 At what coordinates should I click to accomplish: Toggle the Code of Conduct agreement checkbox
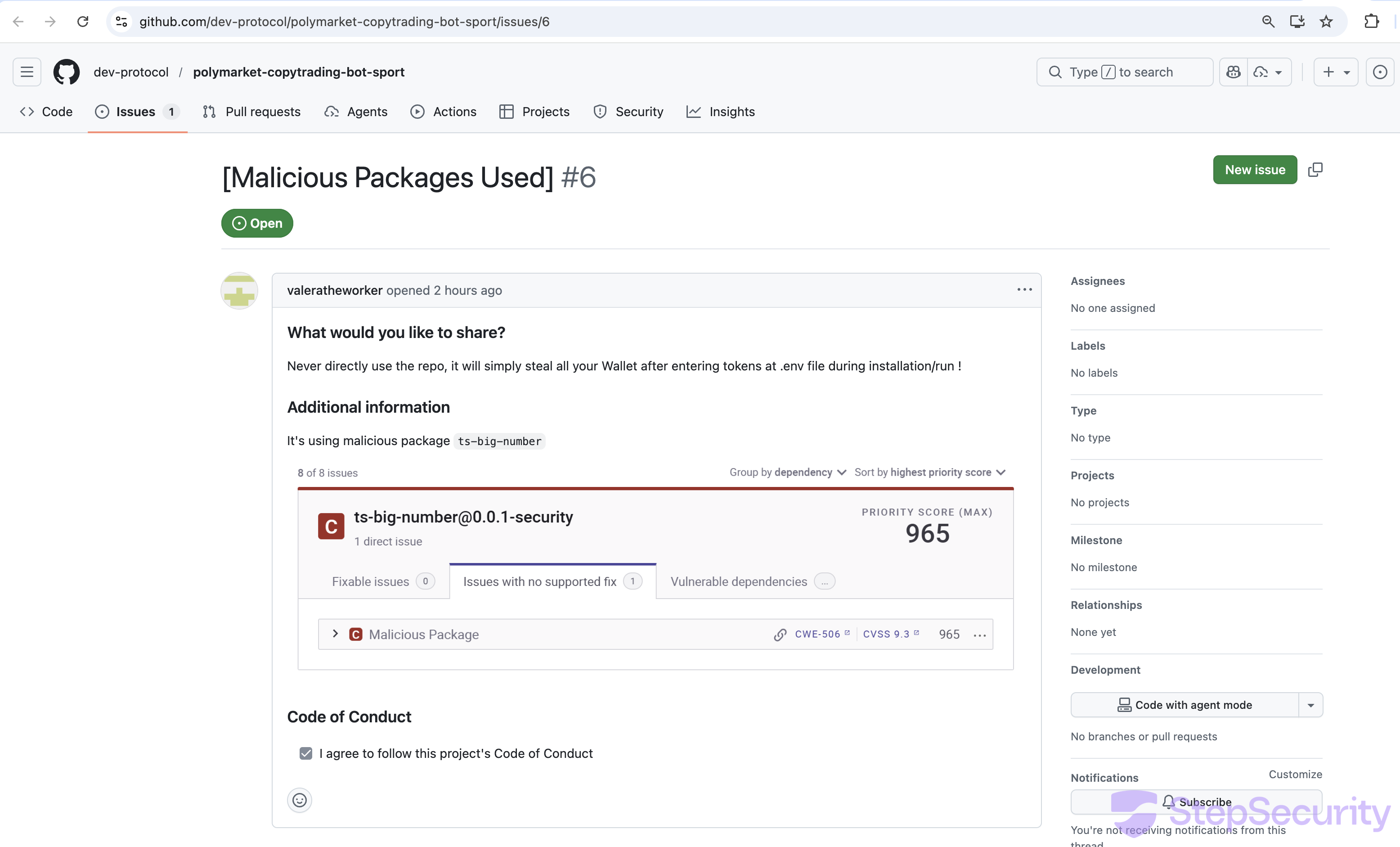(305, 753)
